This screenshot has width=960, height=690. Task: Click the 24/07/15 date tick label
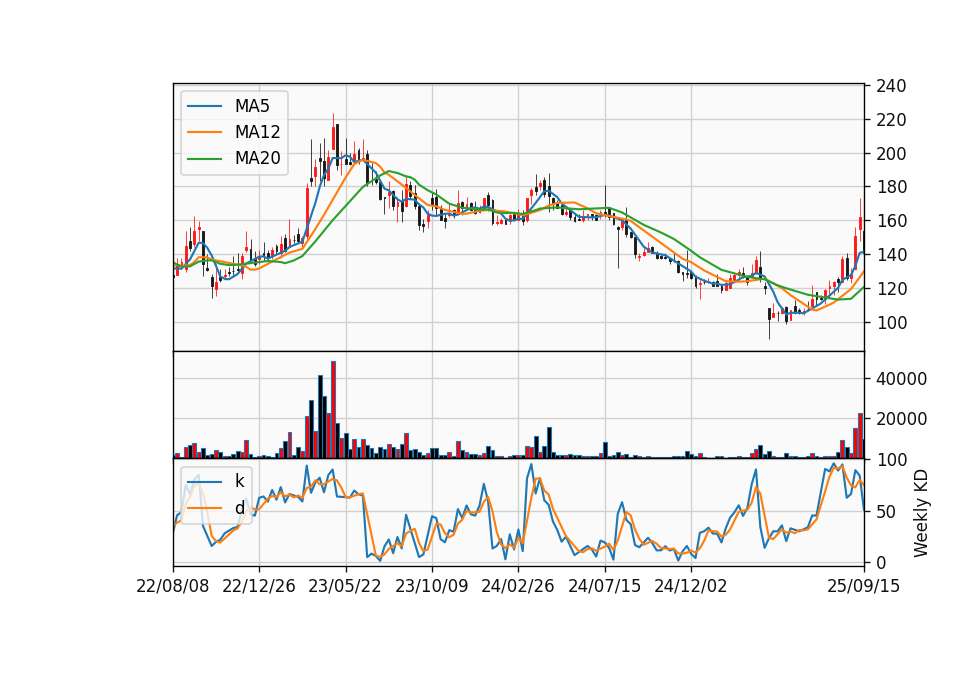pyautogui.click(x=604, y=586)
